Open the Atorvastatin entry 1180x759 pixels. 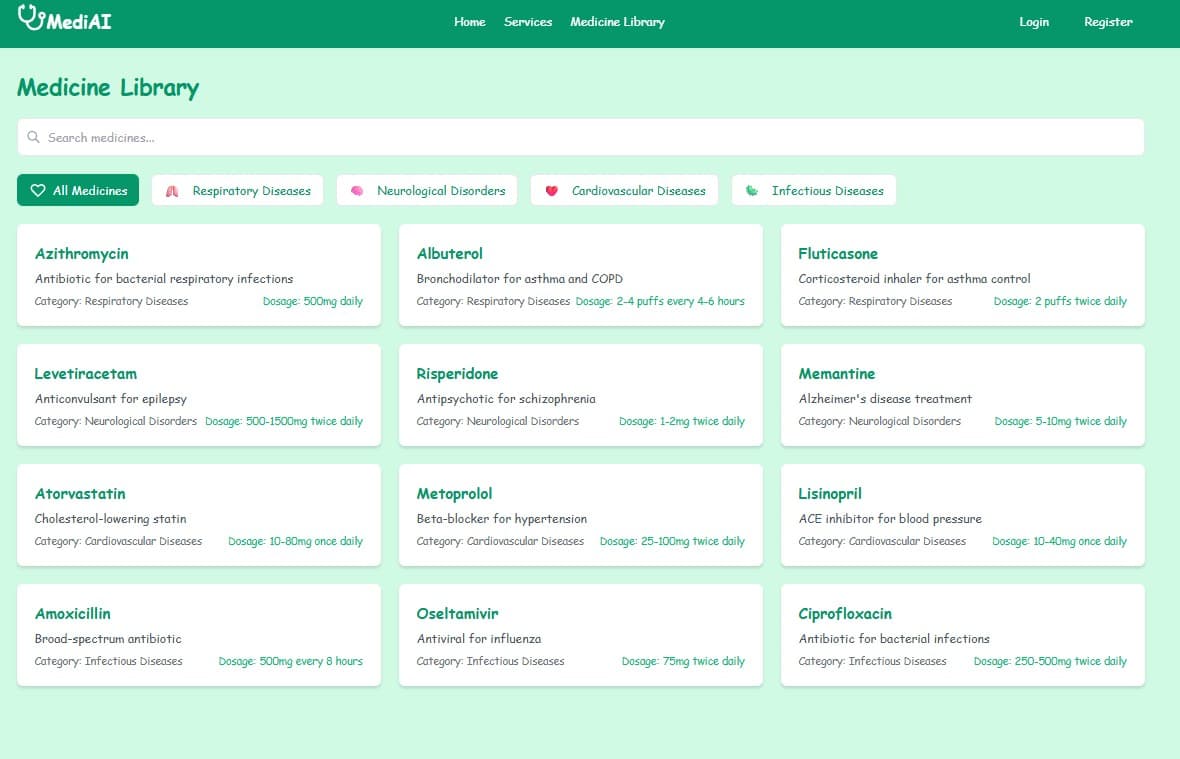pos(197,515)
